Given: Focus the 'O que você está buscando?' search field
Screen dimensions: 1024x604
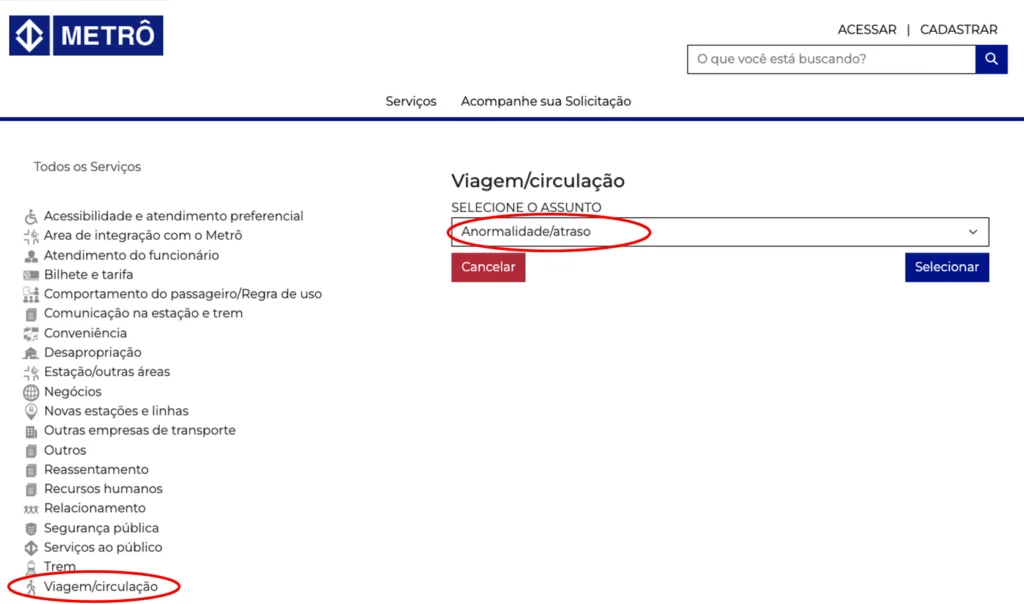Looking at the screenshot, I should tap(830, 59).
